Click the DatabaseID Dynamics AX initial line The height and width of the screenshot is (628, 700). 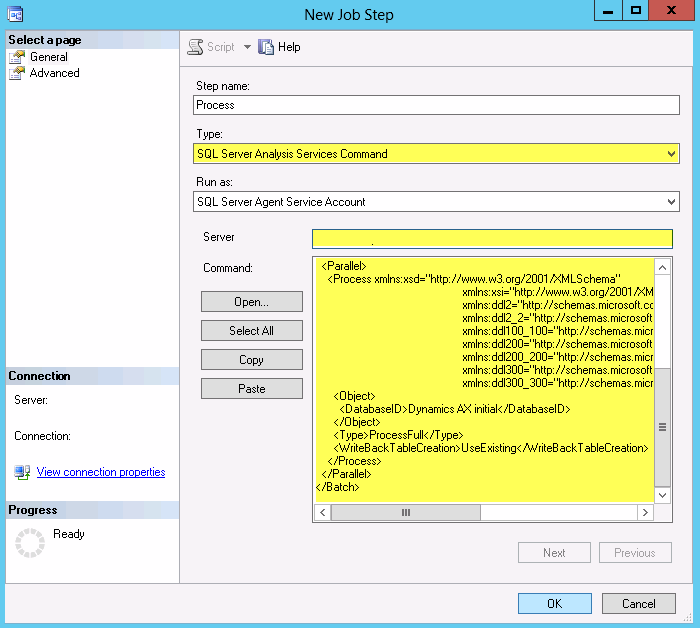point(454,409)
